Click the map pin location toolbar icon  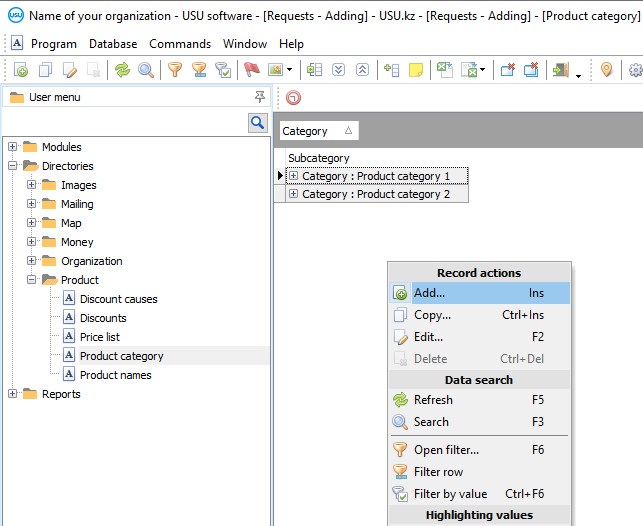click(x=606, y=70)
